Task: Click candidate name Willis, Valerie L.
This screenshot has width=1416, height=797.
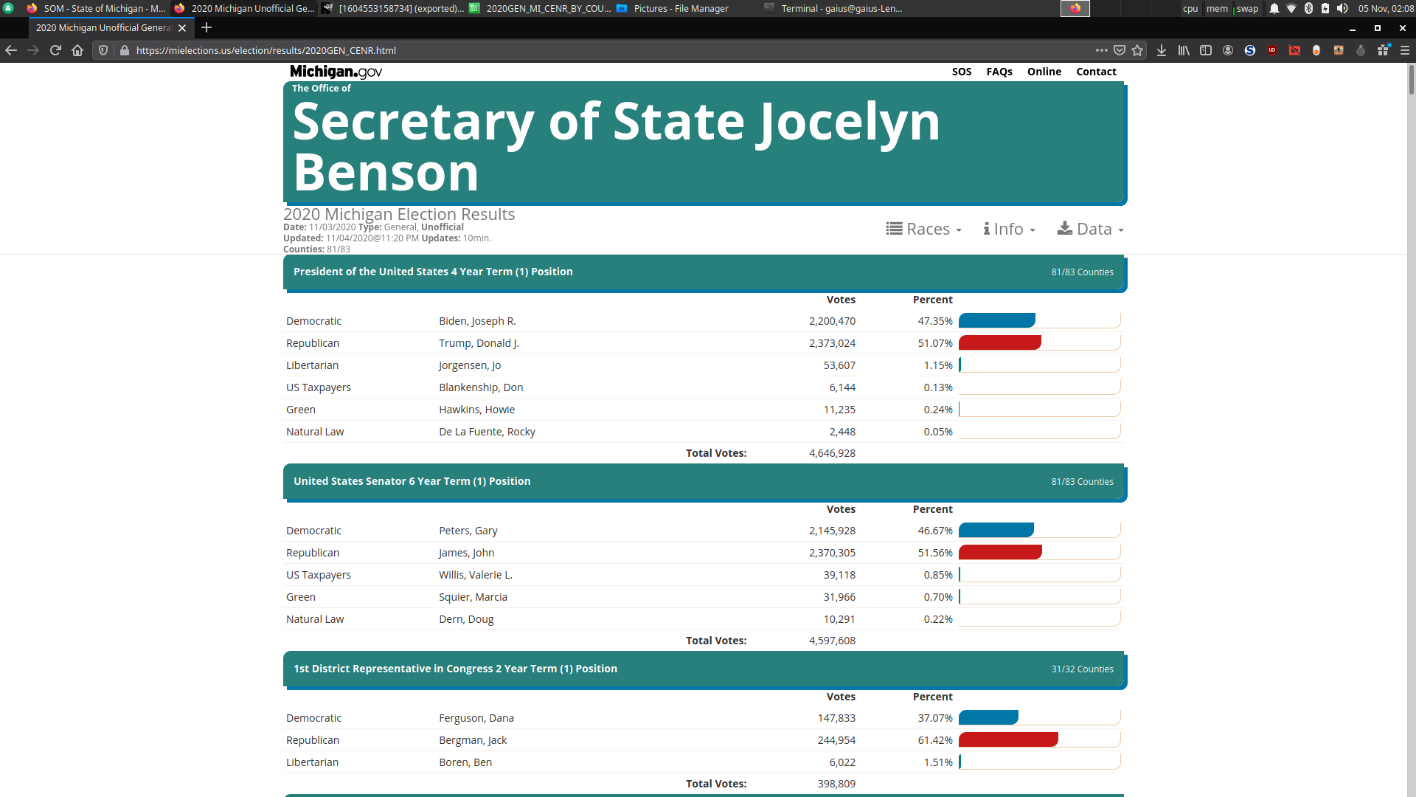Action: pyautogui.click(x=476, y=575)
